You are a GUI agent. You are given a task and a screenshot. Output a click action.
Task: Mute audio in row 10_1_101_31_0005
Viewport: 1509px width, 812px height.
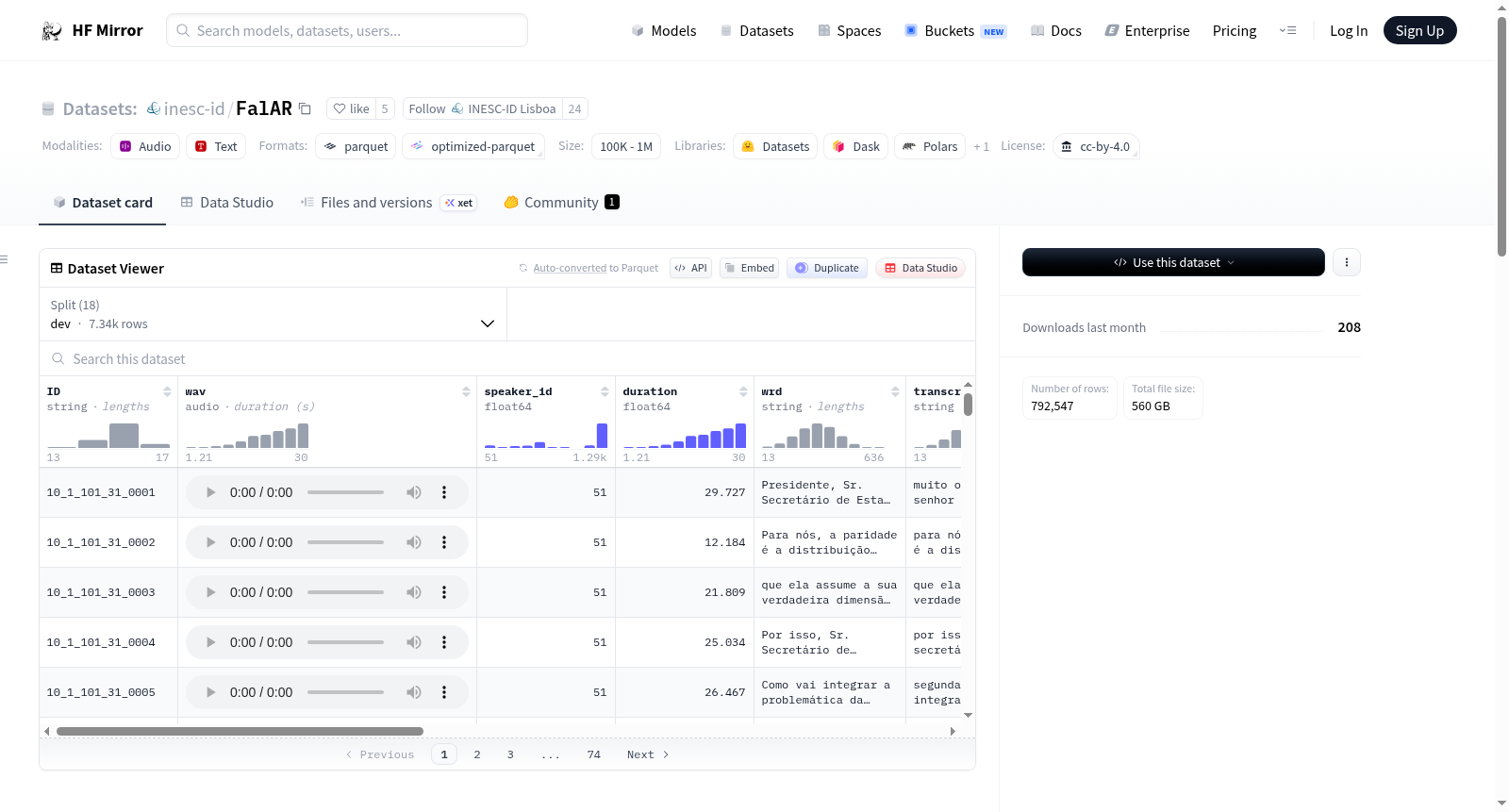coord(414,692)
